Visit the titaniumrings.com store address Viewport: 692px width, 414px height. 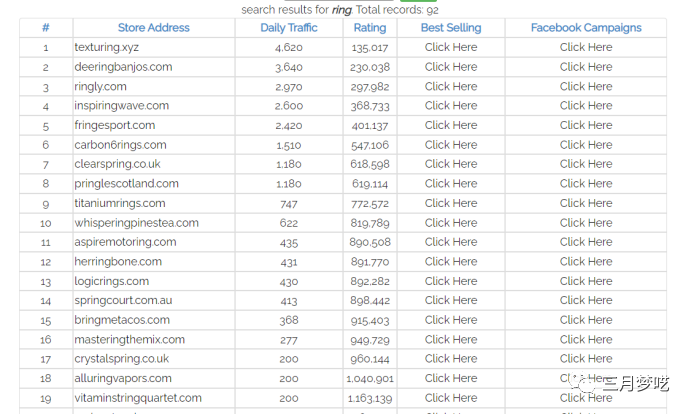pos(120,203)
